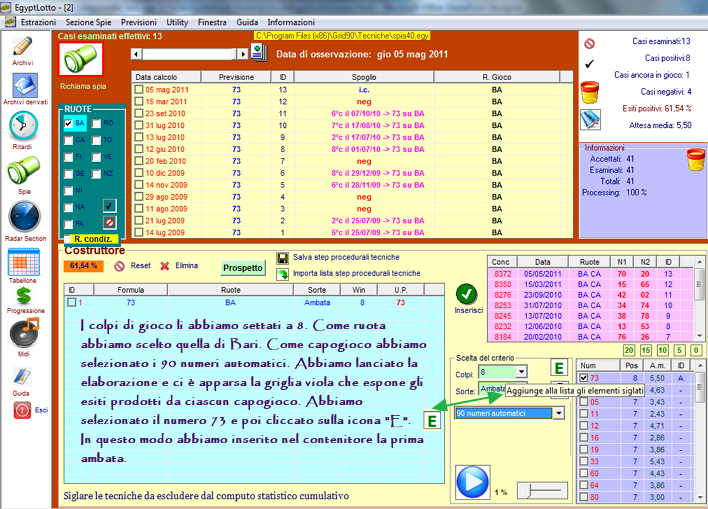The image size is (708, 509).
Task: Open Progressione dollar icon
Action: tap(23, 295)
